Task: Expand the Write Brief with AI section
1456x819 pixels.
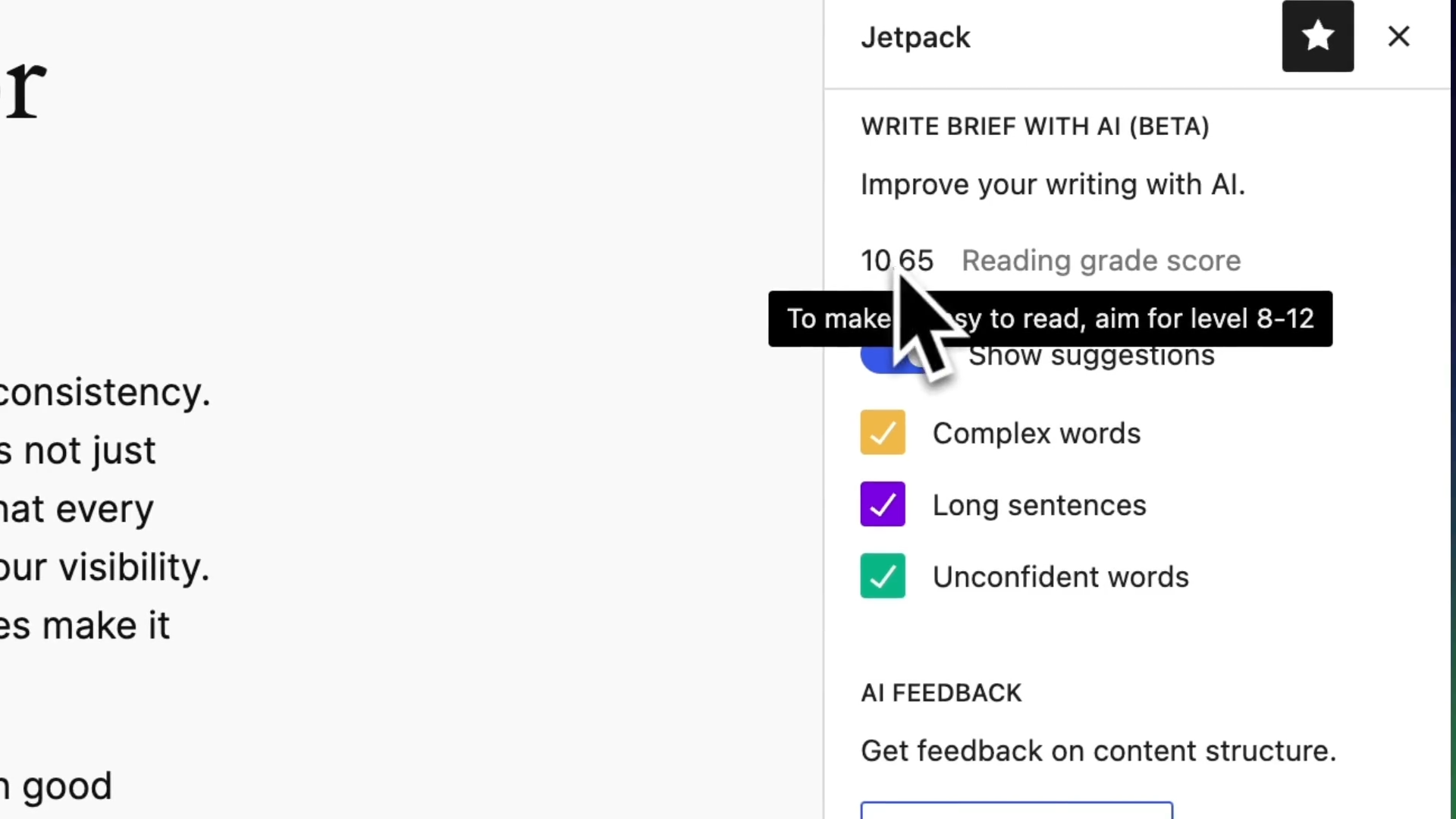Action: click(x=1034, y=125)
